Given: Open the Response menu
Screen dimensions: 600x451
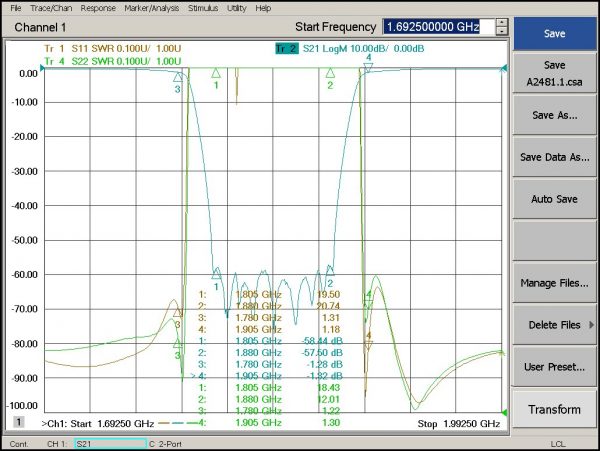Looking at the screenshot, I should click(x=98, y=8).
